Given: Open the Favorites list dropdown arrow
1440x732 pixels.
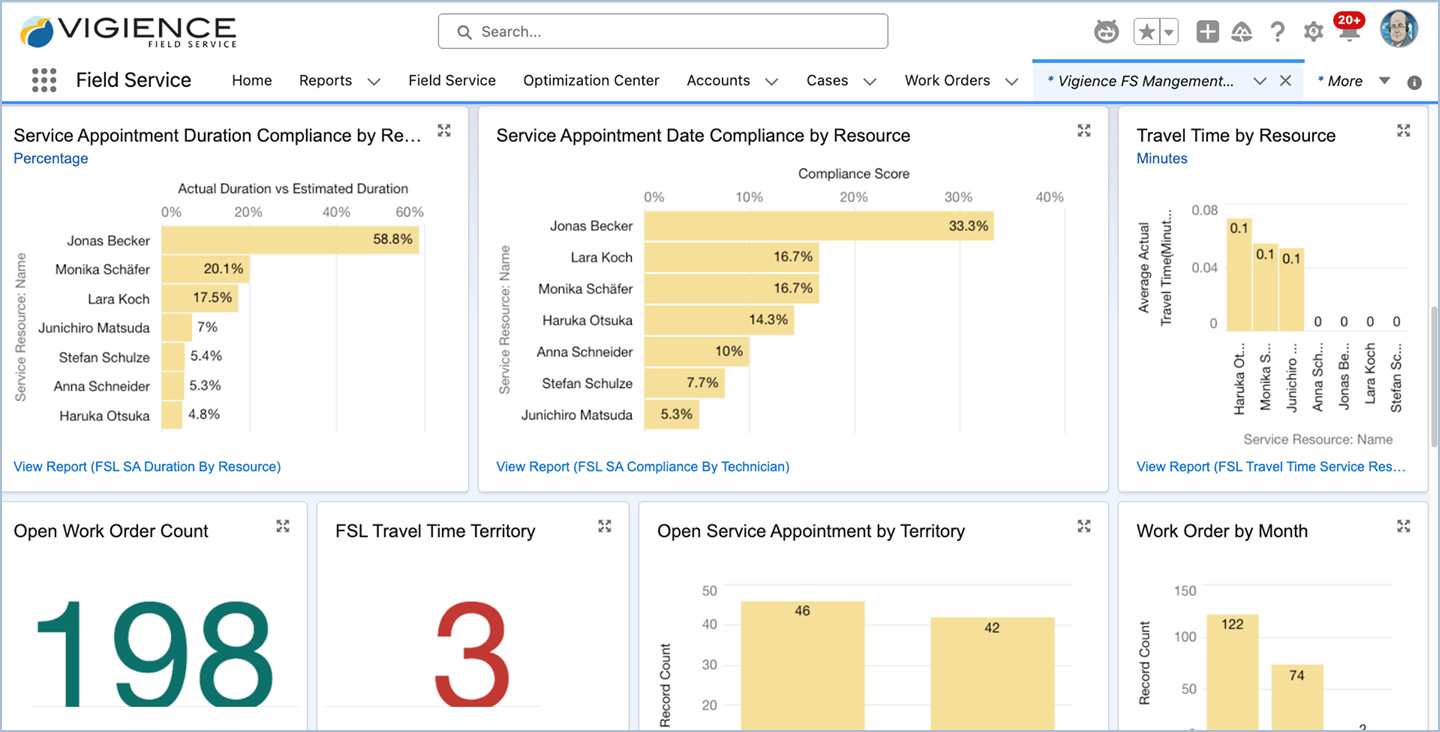Looking at the screenshot, I should pos(1168,32).
